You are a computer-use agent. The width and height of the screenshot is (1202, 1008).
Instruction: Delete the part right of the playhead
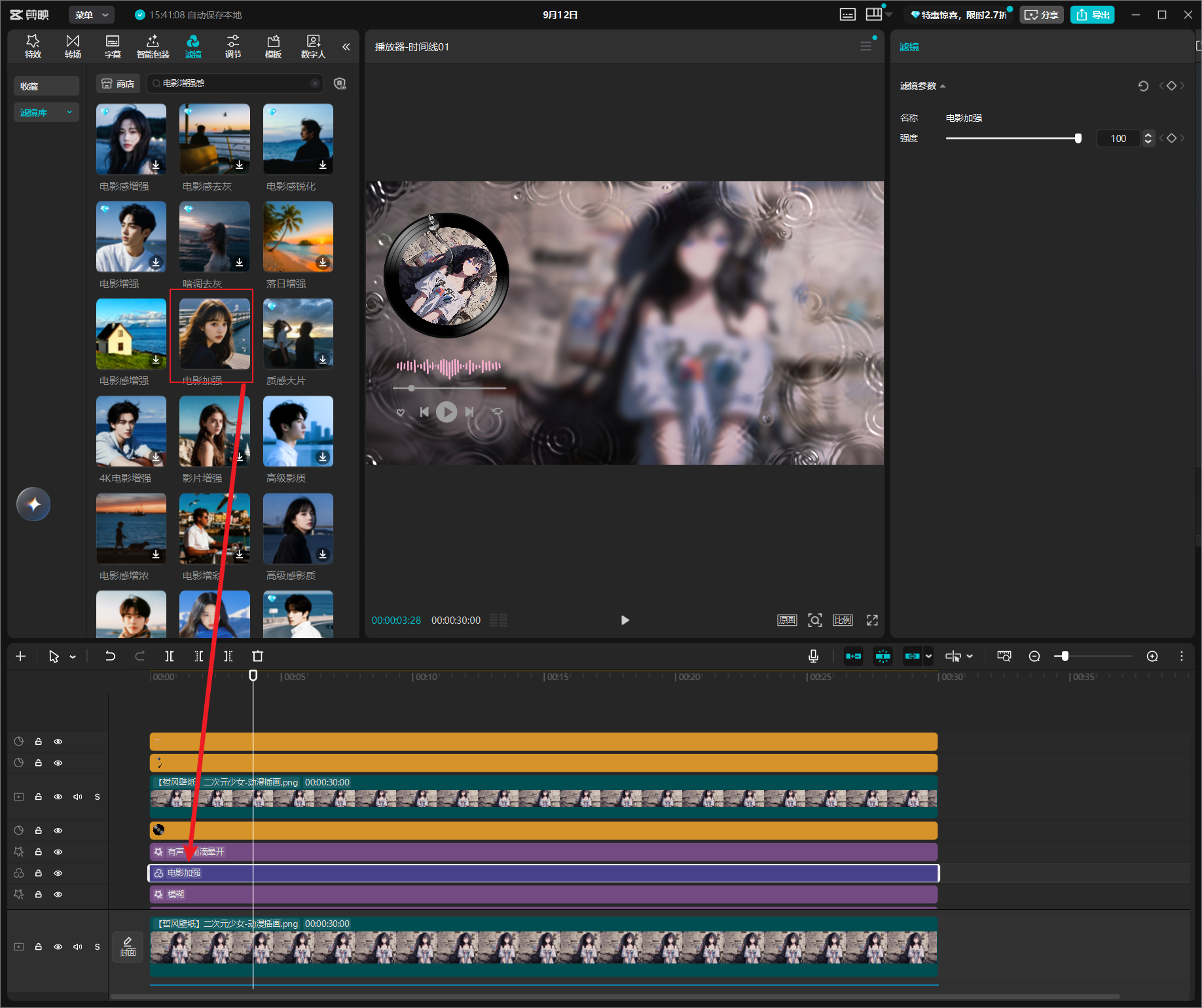pyautogui.click(x=228, y=656)
